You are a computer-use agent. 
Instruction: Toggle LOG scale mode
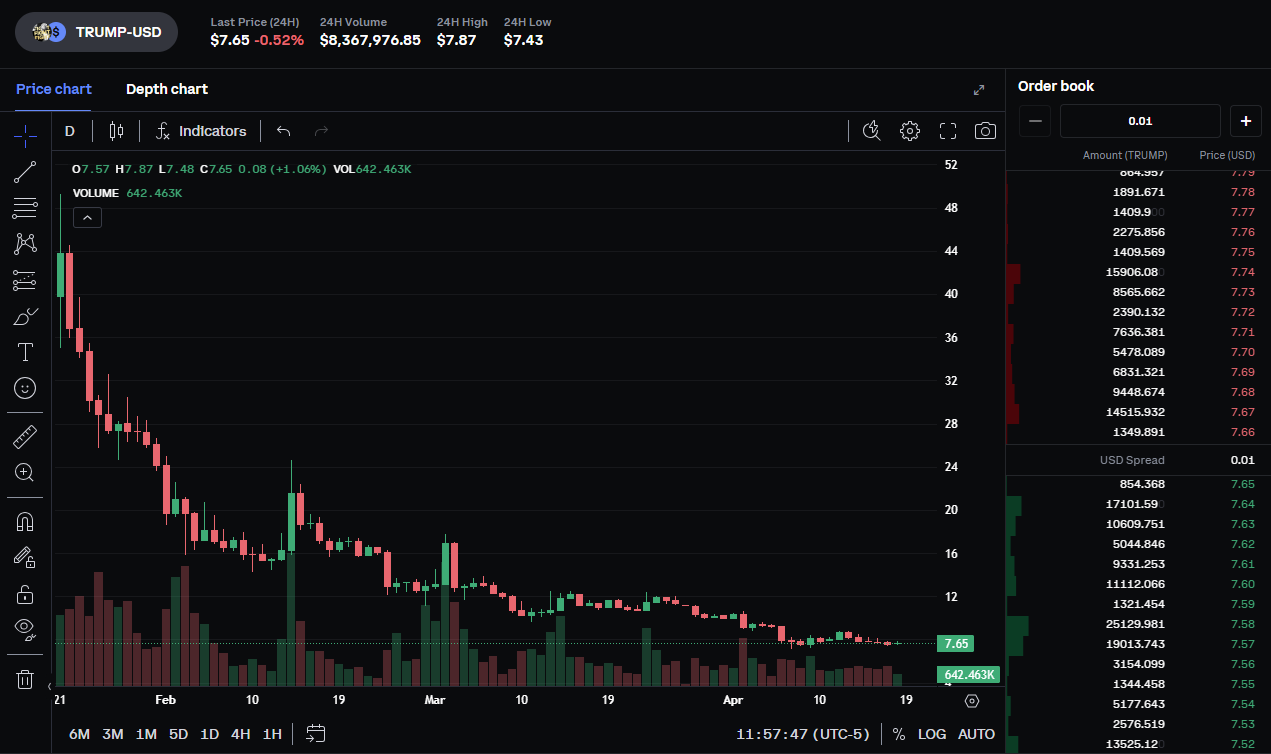932,734
